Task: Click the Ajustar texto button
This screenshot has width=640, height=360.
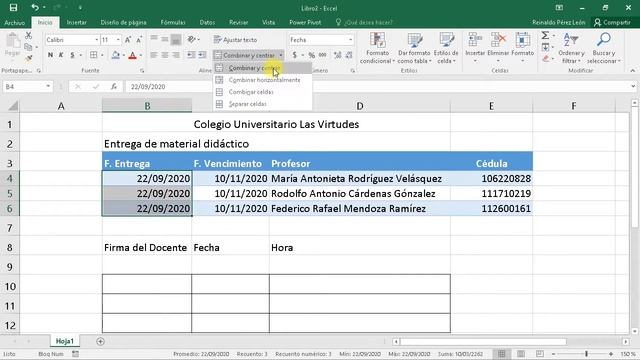Action: click(x=236, y=40)
